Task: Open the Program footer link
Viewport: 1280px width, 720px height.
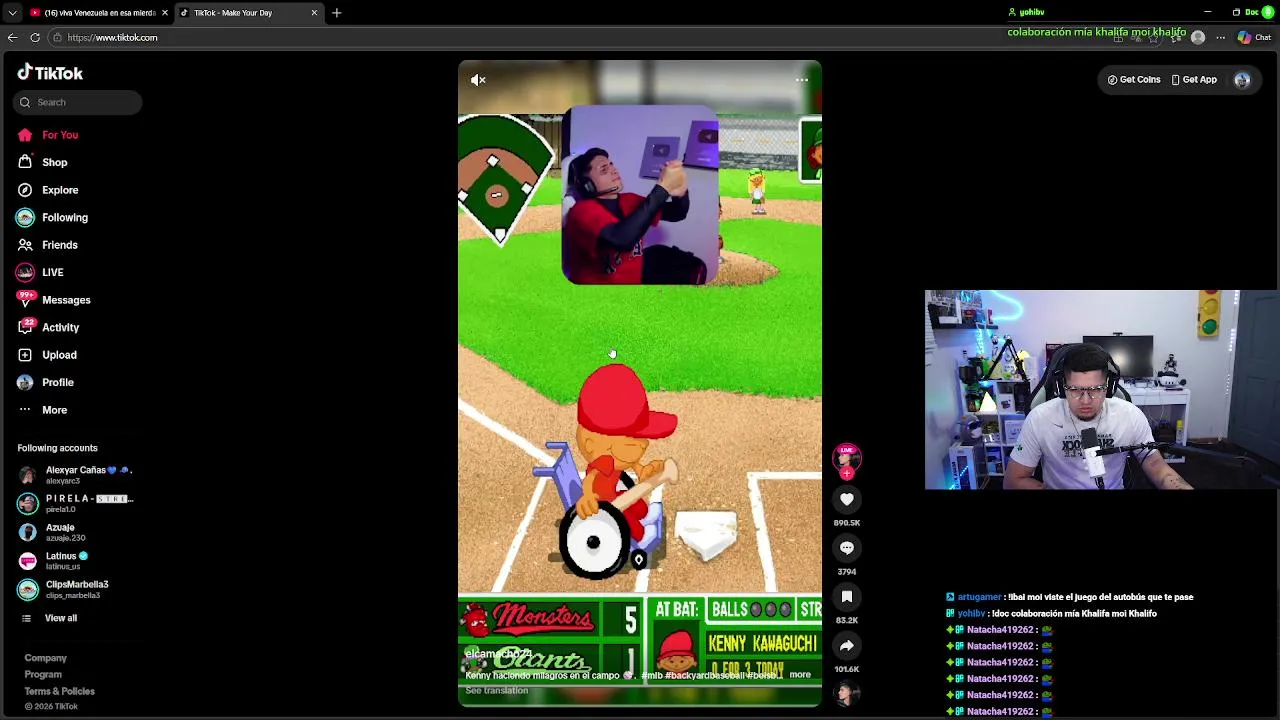Action: (x=43, y=674)
